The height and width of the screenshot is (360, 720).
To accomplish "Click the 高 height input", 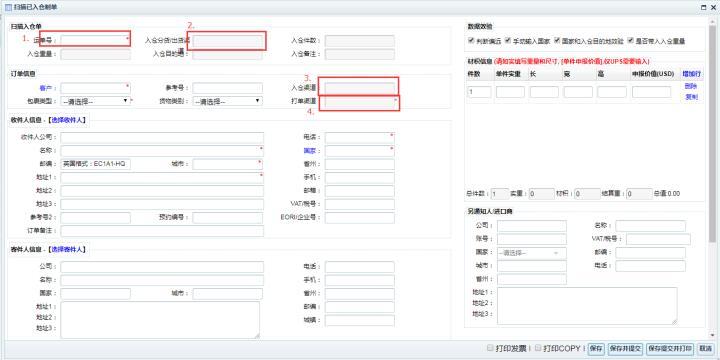I will click(x=612, y=92).
